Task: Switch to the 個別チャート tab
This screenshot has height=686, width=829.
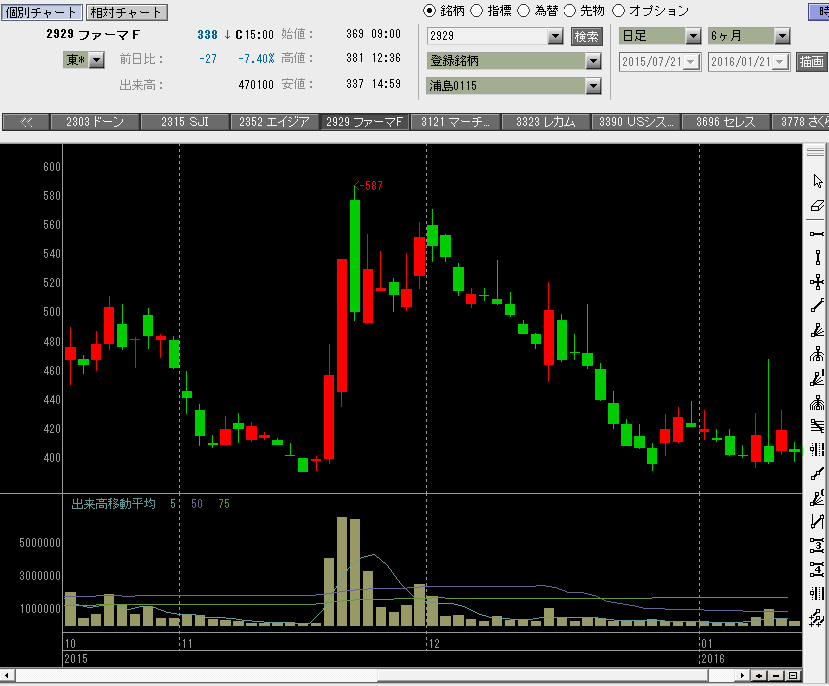Action: [x=41, y=12]
